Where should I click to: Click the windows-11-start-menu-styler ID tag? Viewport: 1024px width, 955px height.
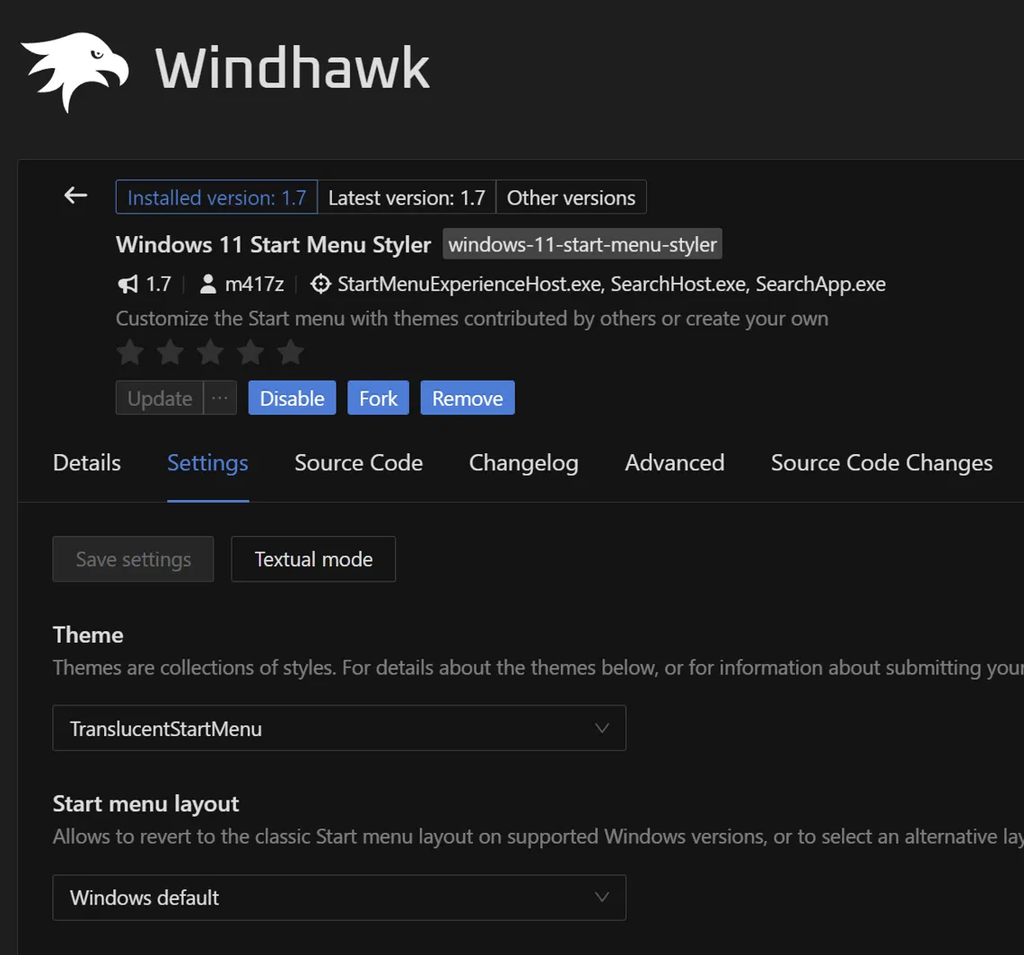click(x=583, y=244)
